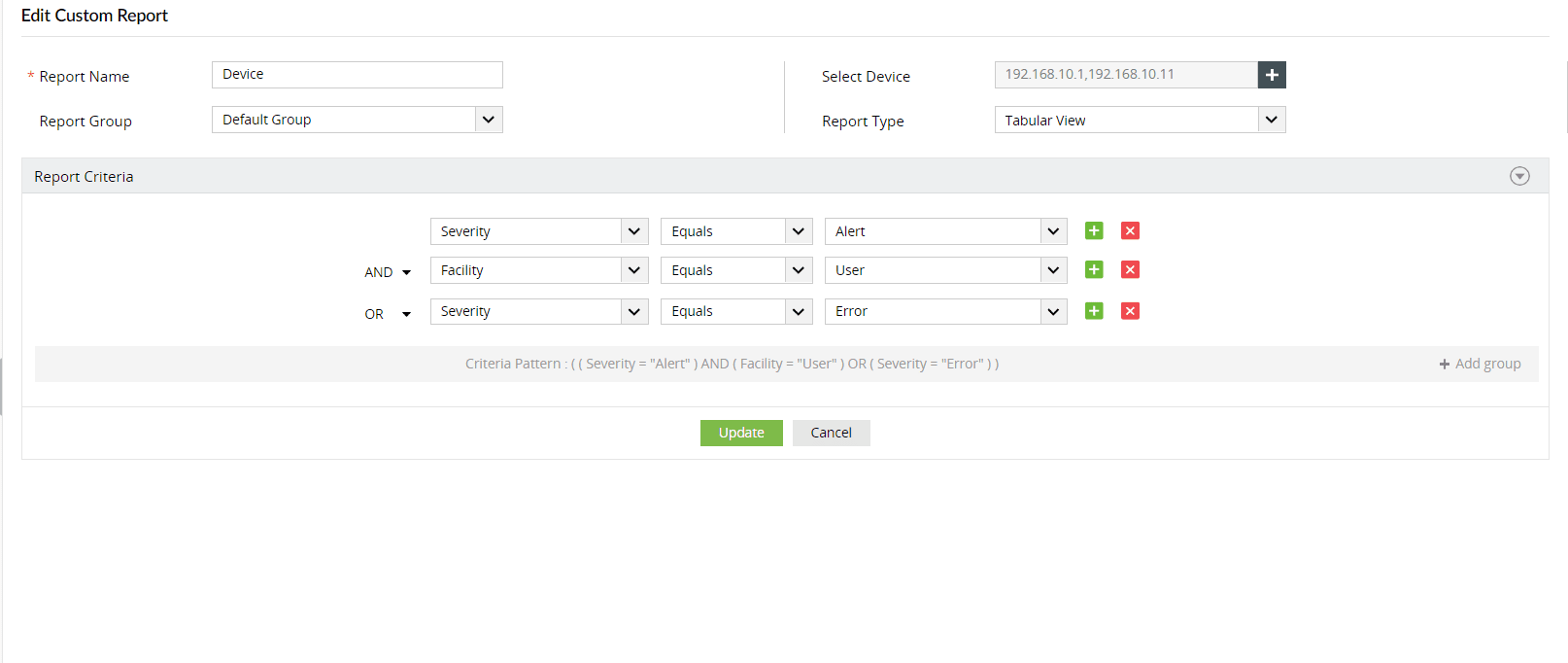This screenshot has height=663, width=1568.
Task: Open the Report Group dropdown
Action: coord(489,120)
